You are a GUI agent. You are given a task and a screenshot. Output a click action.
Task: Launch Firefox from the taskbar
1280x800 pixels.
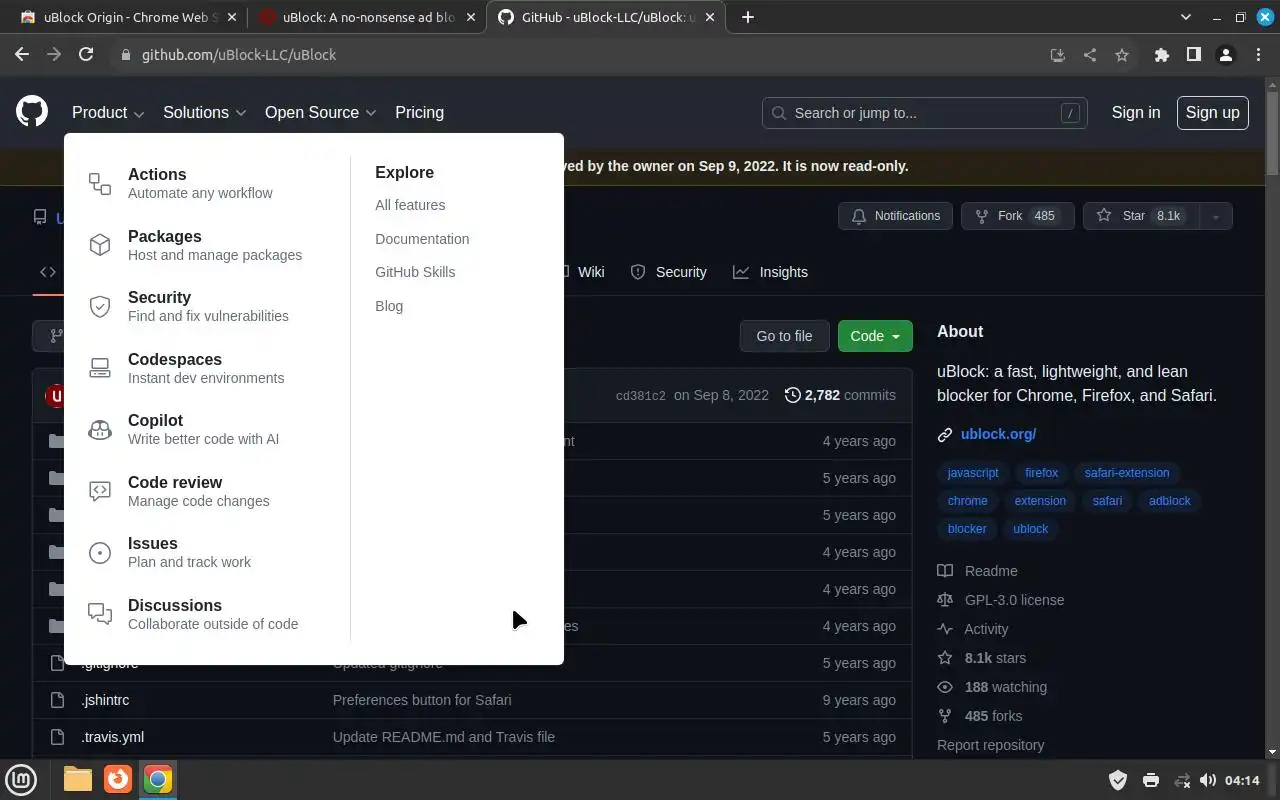(118, 779)
